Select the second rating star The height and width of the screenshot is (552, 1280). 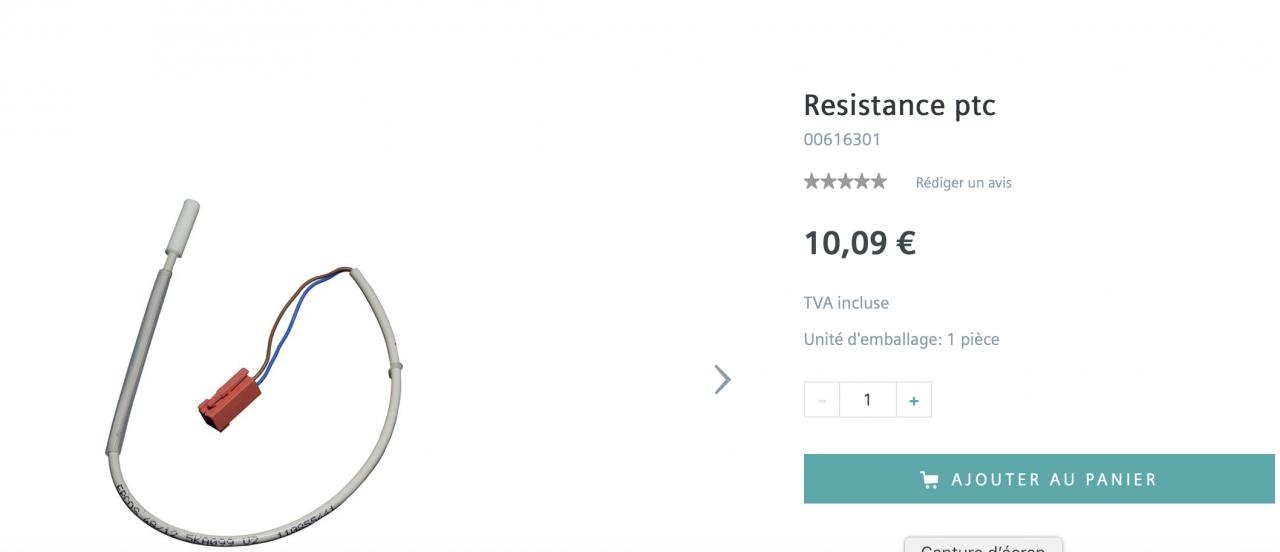[828, 182]
